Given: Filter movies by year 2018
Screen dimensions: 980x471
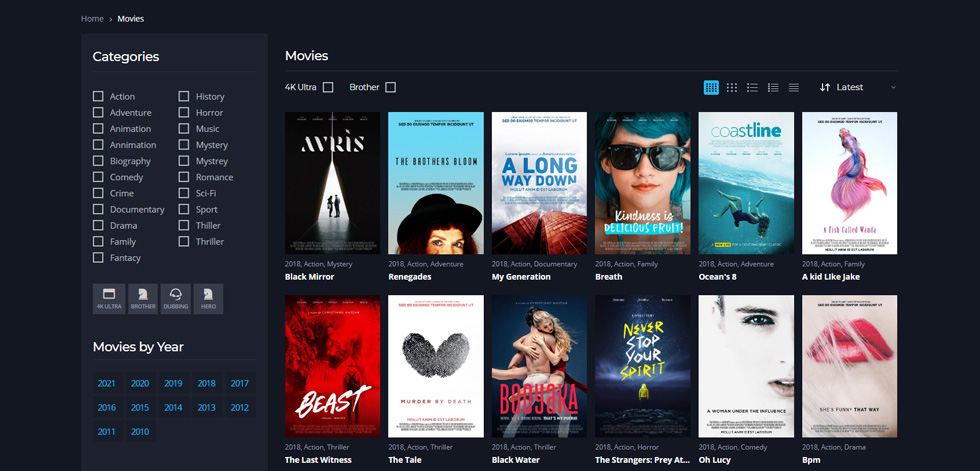Looking at the screenshot, I should point(206,384).
